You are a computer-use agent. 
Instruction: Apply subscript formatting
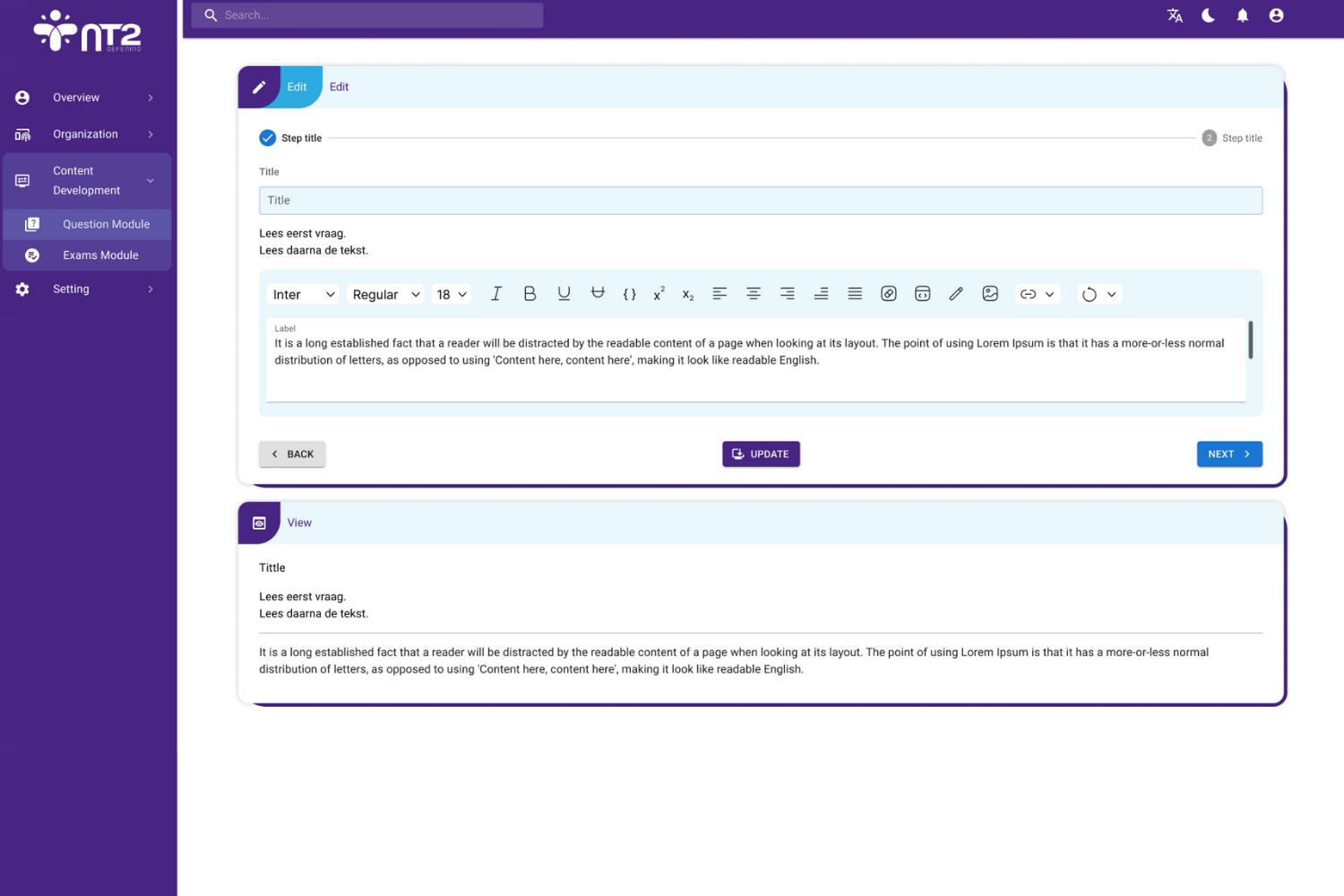[x=688, y=295]
